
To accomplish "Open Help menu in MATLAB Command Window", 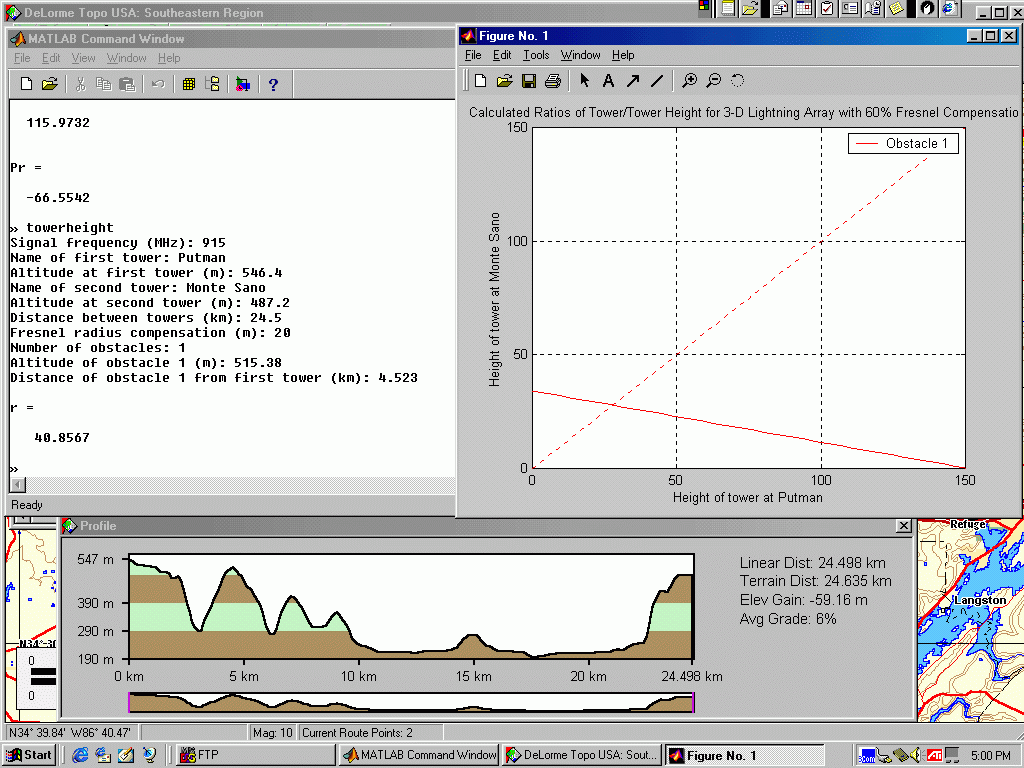I will tap(169, 58).
